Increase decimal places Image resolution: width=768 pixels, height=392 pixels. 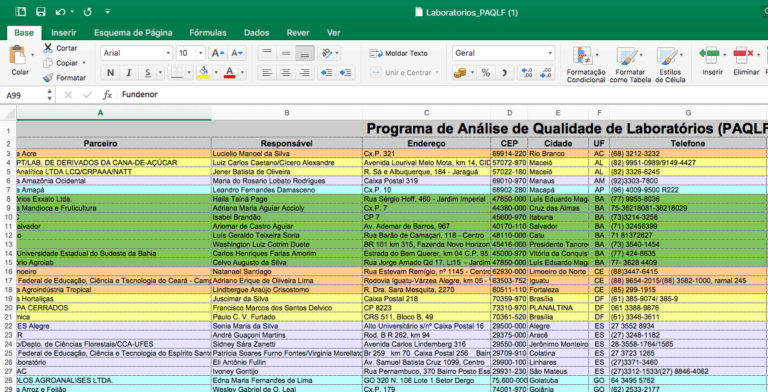(x=527, y=73)
